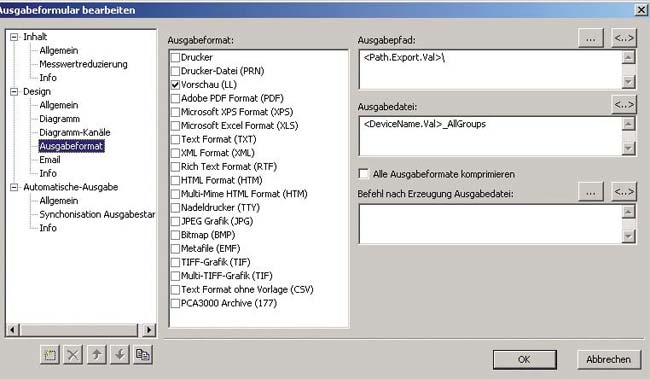Image resolution: width=650 pixels, height=379 pixels.
Task: Uncheck Vorschau (LL) format
Action: (x=175, y=85)
